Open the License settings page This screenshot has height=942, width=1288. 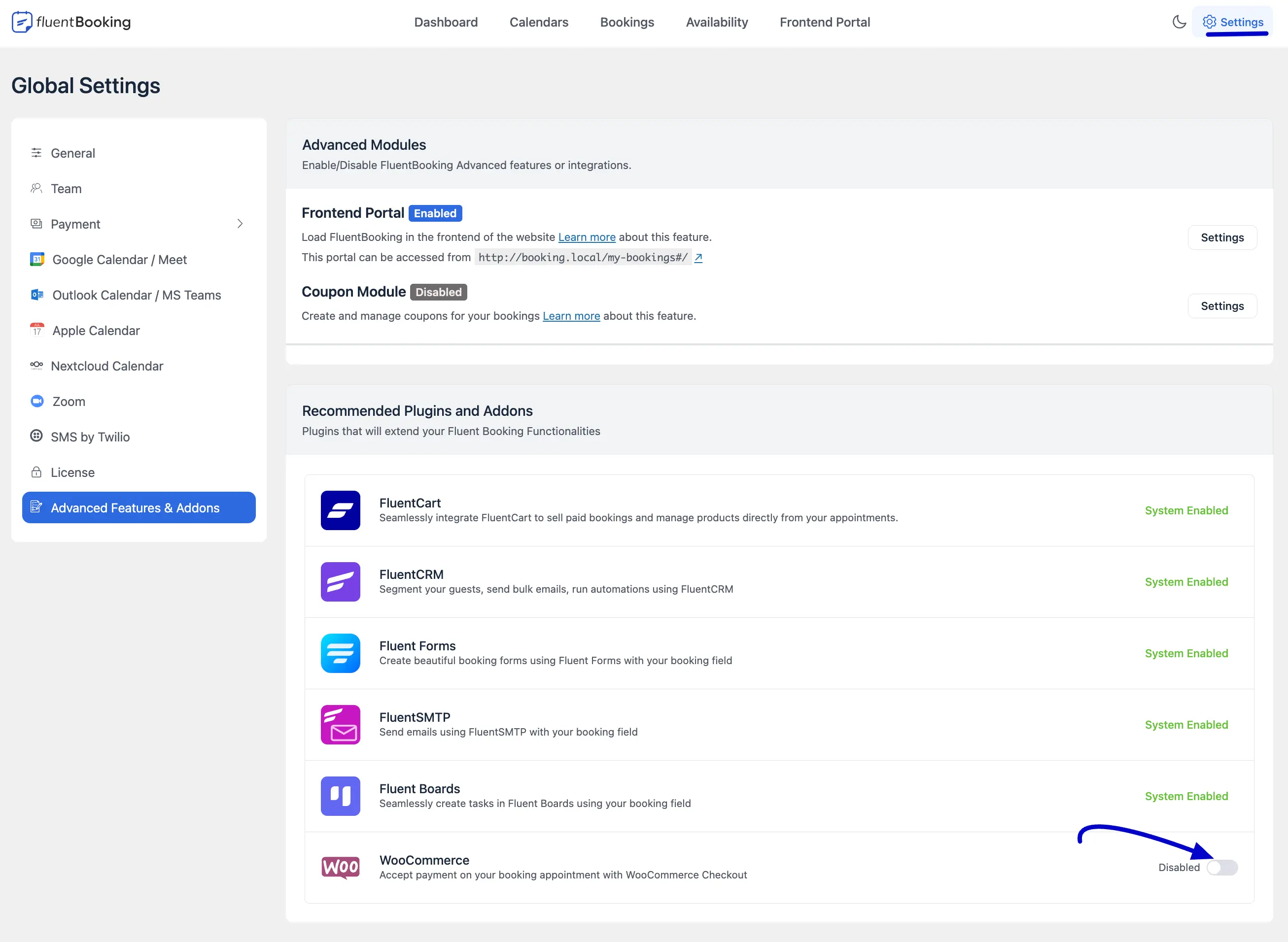pyautogui.click(x=139, y=472)
